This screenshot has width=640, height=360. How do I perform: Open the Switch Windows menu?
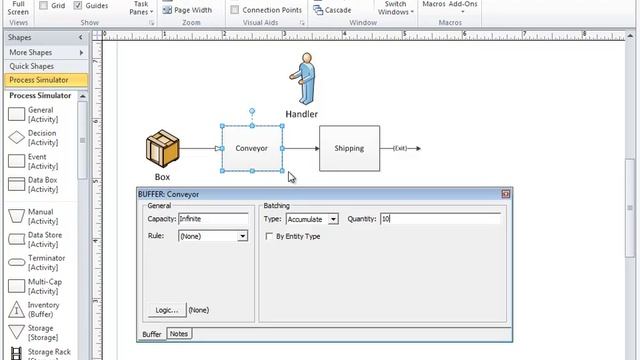(395, 8)
